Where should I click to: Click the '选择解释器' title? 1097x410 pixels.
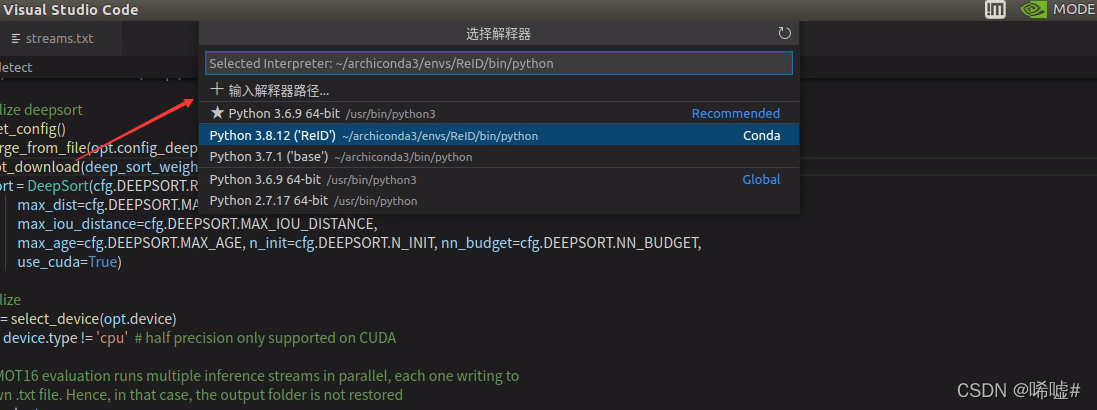point(499,34)
